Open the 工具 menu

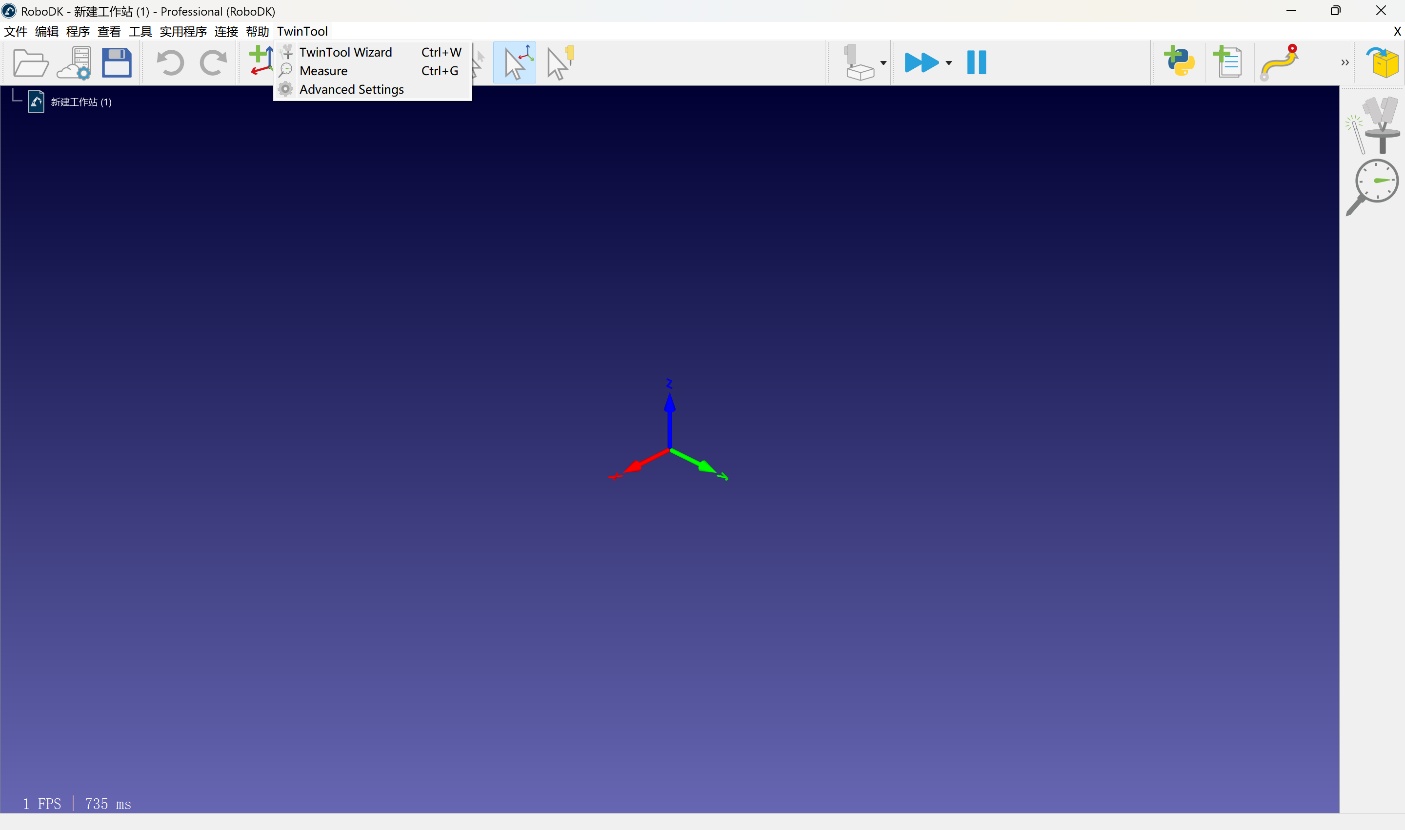[x=139, y=31]
